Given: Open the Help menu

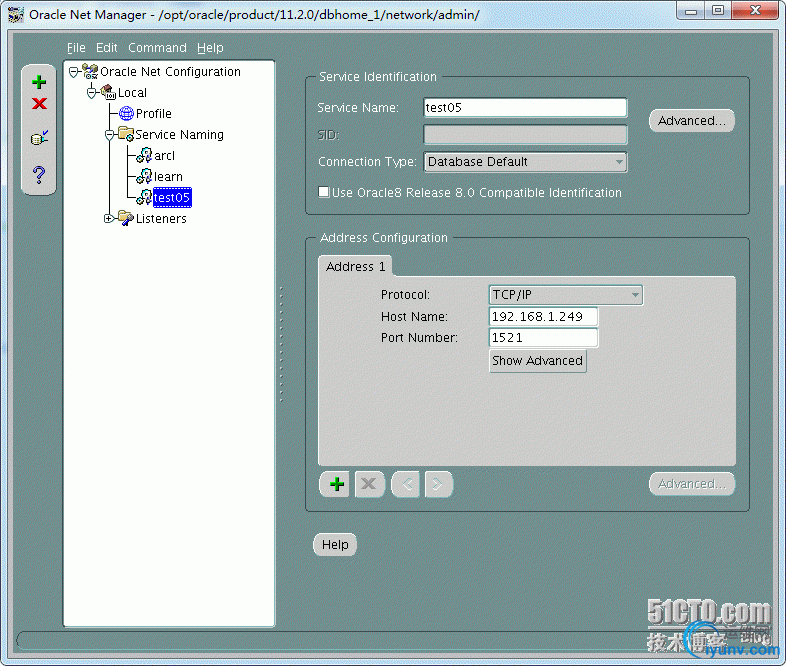Looking at the screenshot, I should (210, 48).
